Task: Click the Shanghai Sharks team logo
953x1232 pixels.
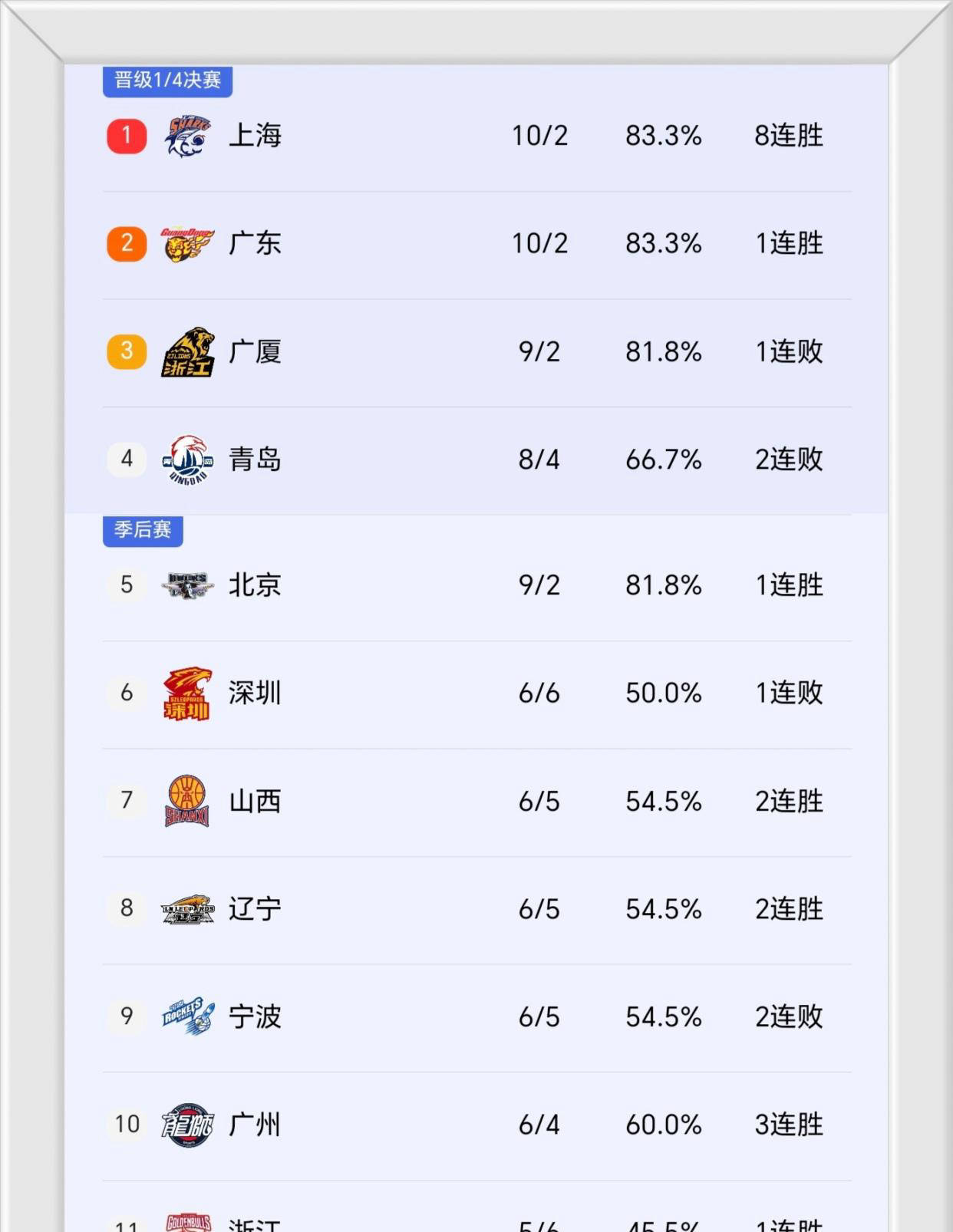Action: [x=187, y=137]
